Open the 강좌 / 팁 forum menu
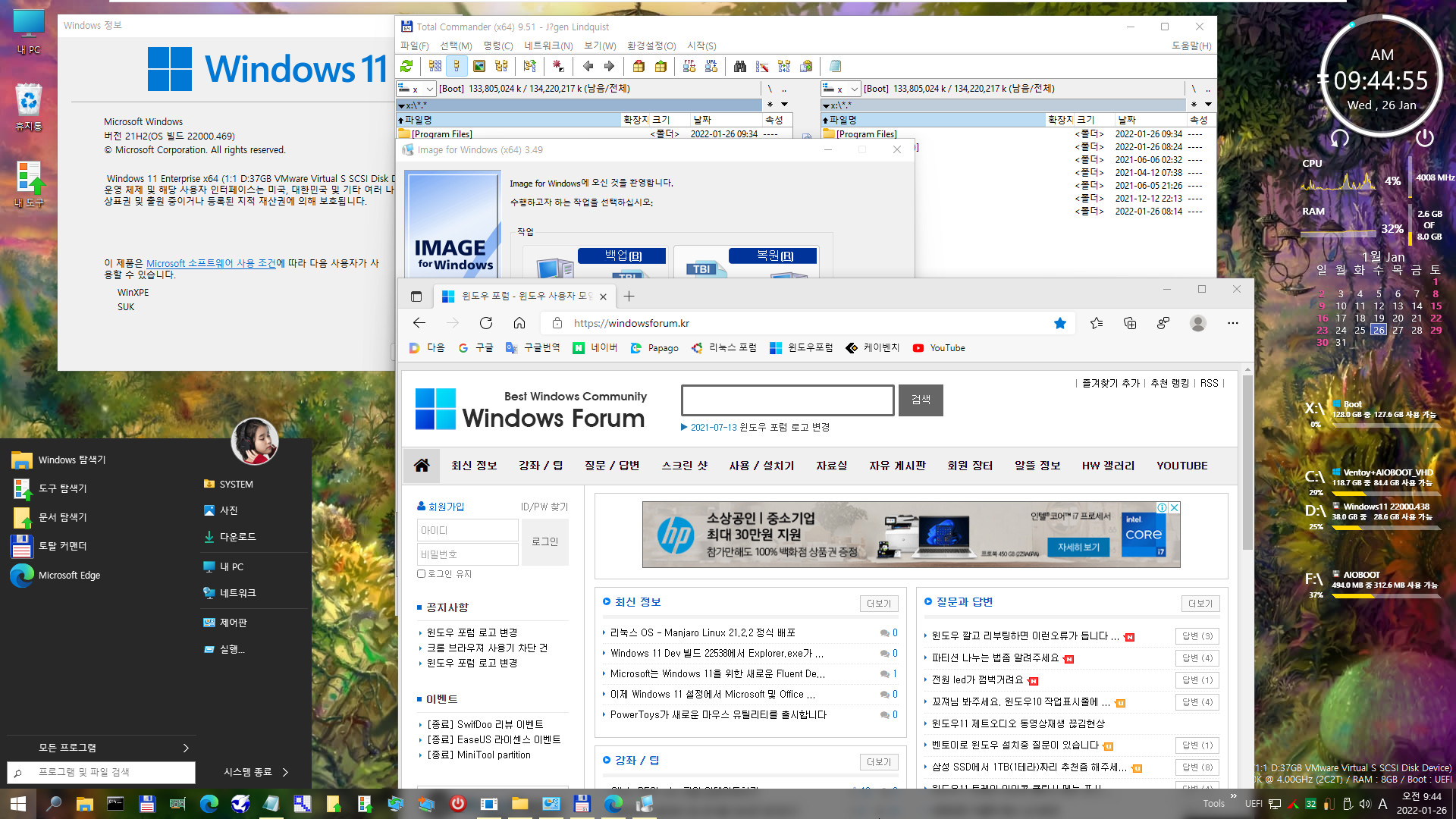1456x819 pixels. tap(541, 466)
